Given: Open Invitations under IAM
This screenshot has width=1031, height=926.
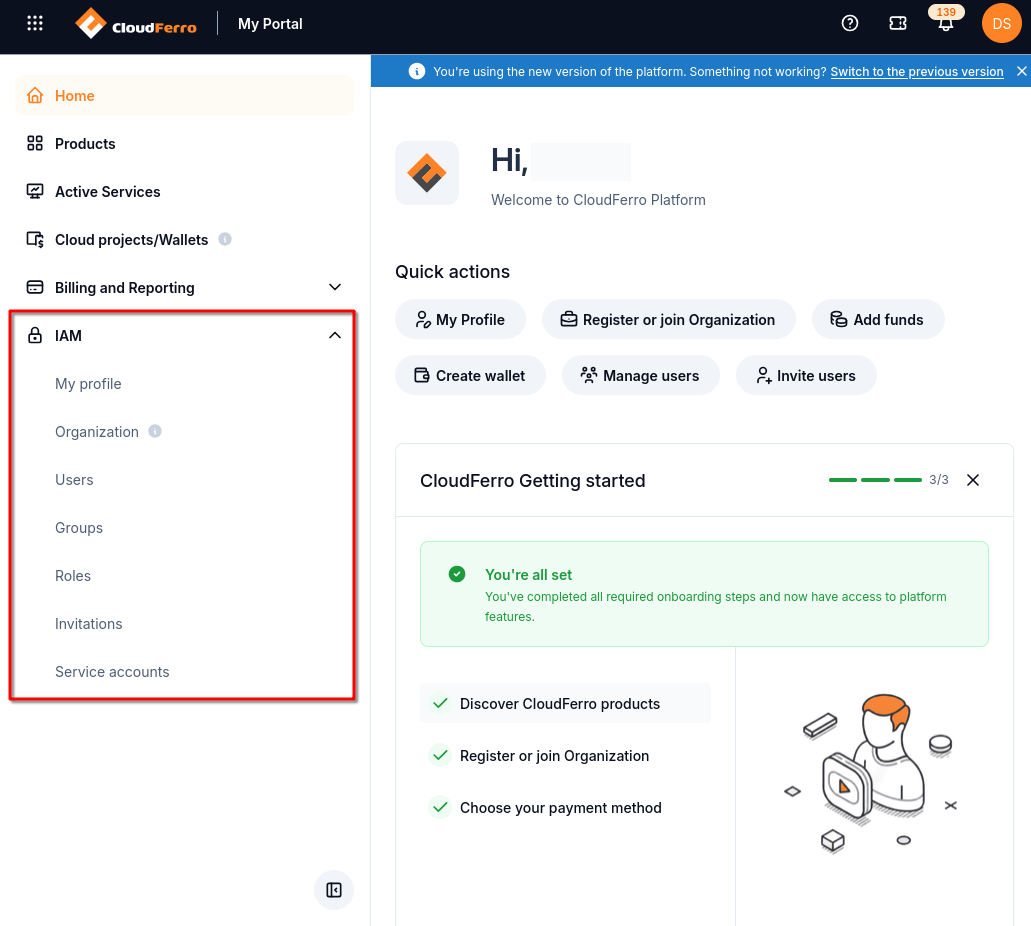Looking at the screenshot, I should (x=89, y=623).
